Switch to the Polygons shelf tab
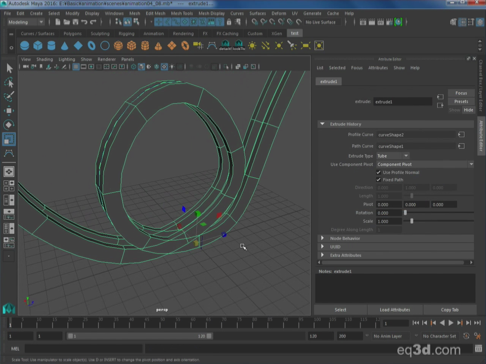This screenshot has height=364, width=486. click(x=72, y=33)
